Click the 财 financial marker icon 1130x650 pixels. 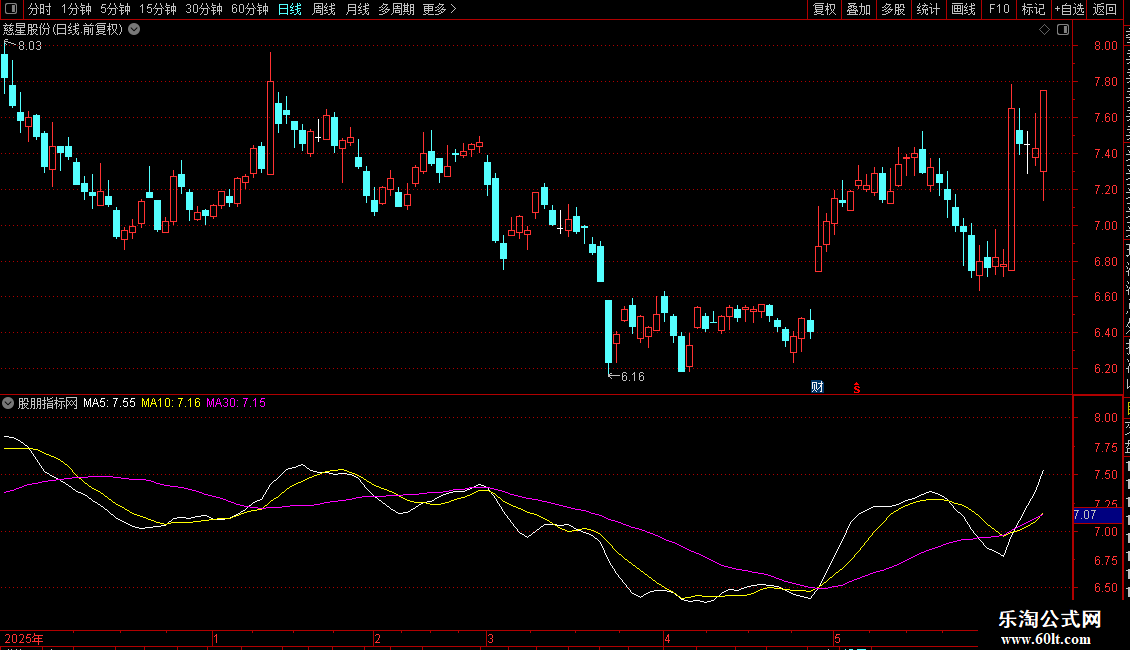click(817, 387)
